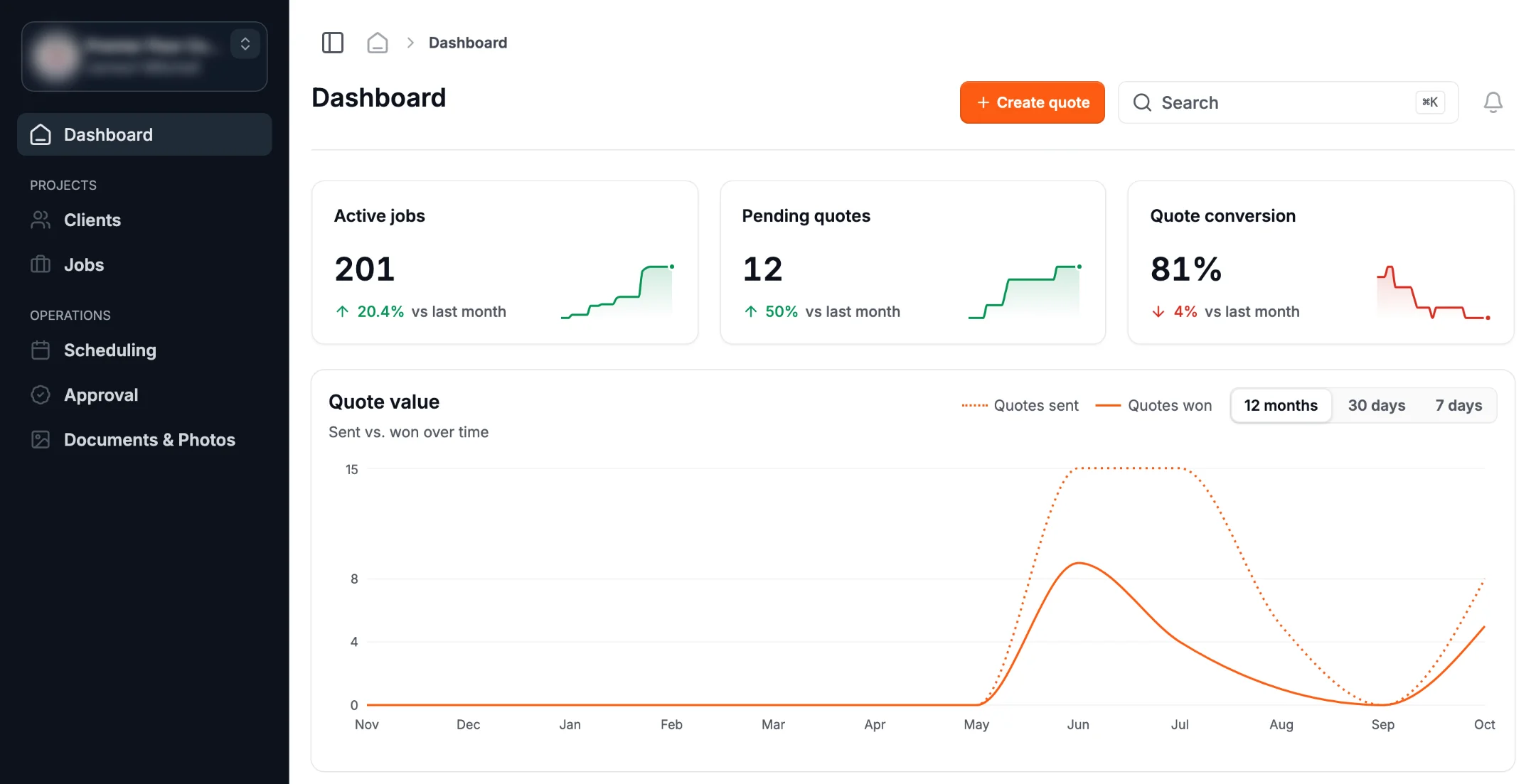
Task: Click the Jun label on chart axis
Action: [1078, 724]
